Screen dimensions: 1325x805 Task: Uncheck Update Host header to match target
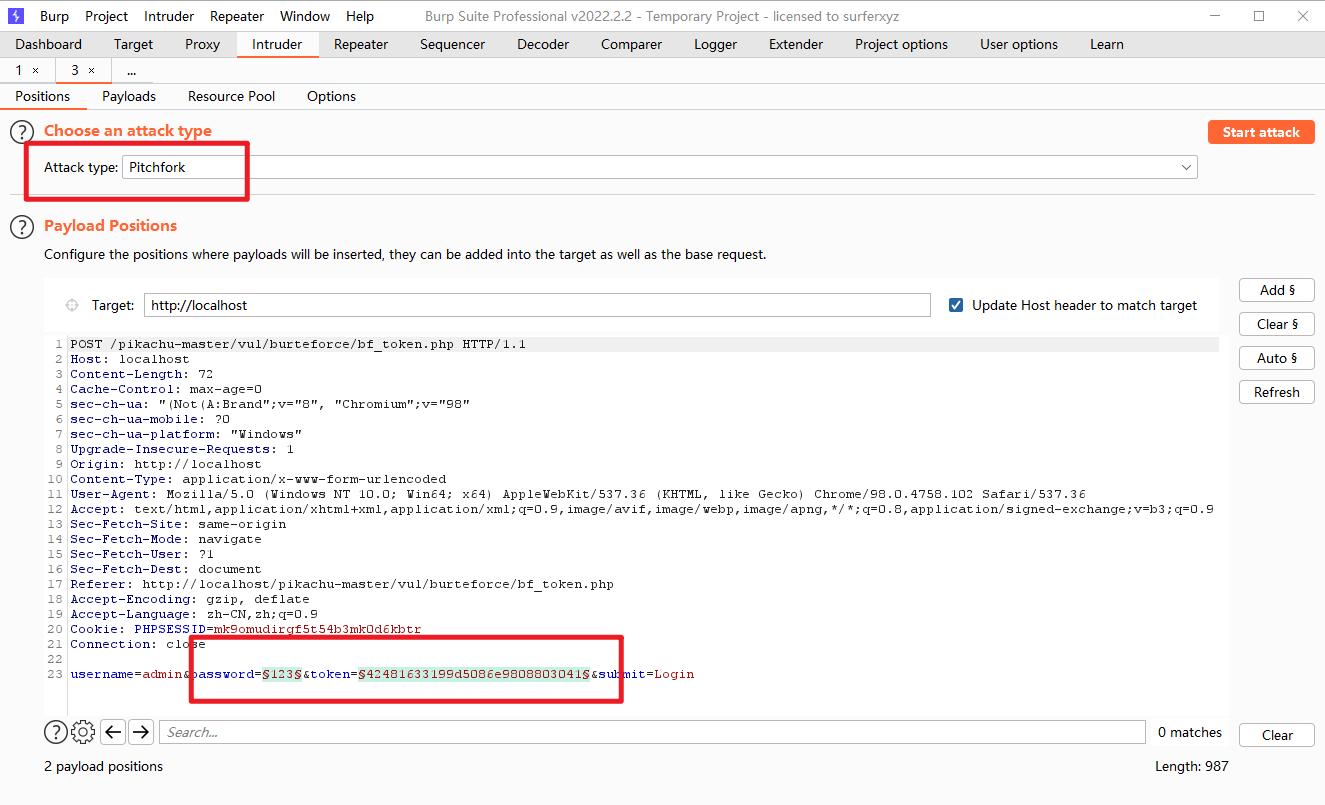click(x=956, y=306)
